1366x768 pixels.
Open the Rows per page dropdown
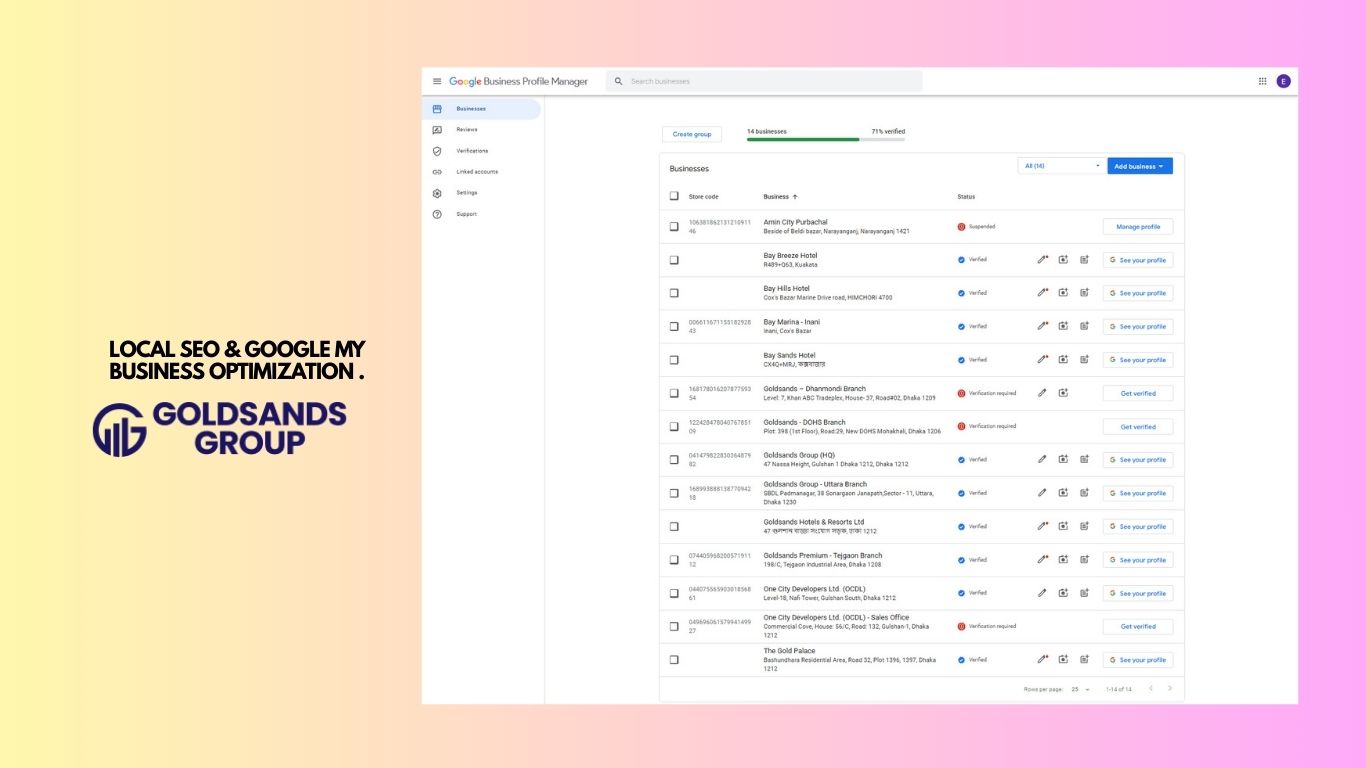pyautogui.click(x=1080, y=689)
